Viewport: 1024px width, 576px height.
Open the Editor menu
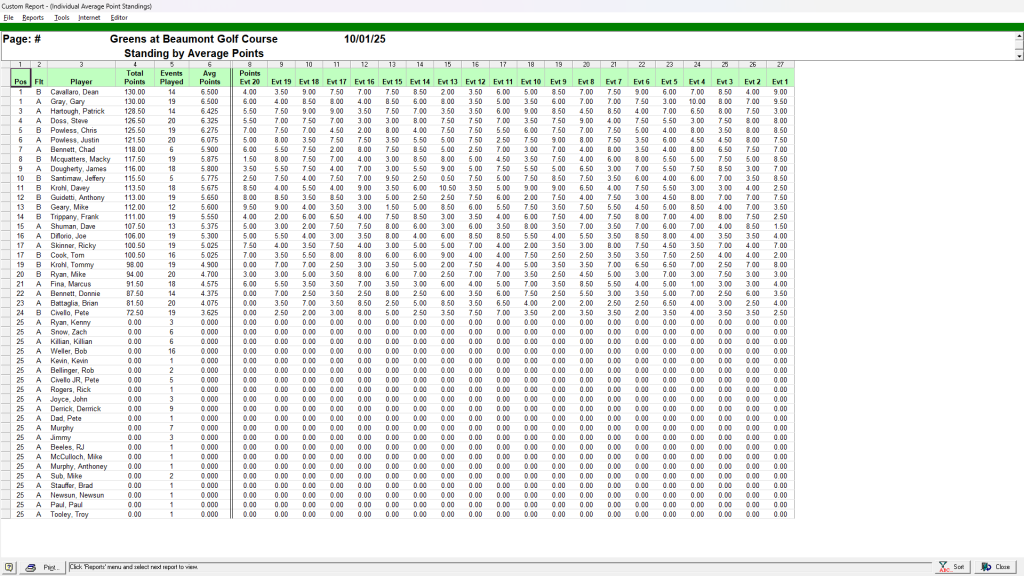click(x=119, y=17)
